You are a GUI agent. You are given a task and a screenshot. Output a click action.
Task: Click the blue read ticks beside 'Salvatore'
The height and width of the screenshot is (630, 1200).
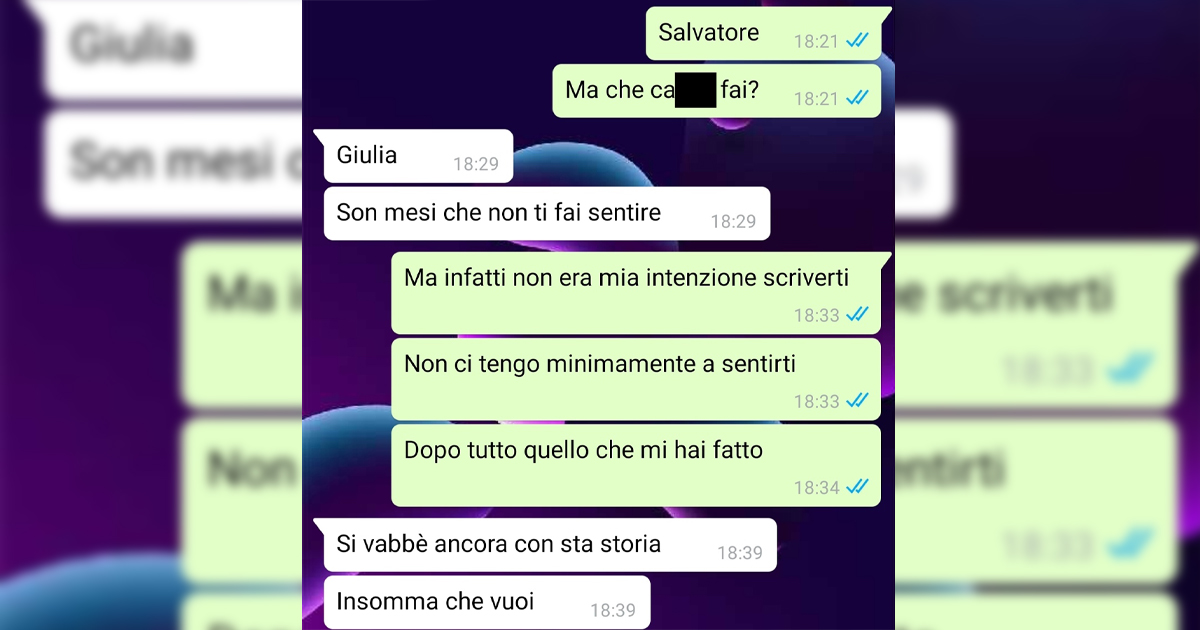[857, 41]
